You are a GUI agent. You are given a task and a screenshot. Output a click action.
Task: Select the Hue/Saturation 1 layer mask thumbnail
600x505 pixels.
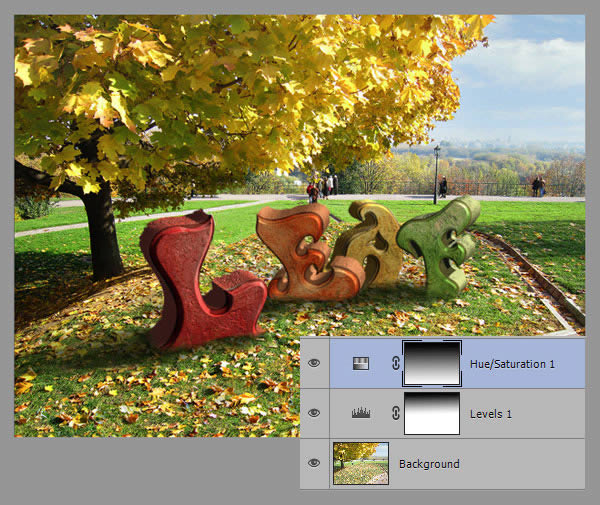coord(431,364)
